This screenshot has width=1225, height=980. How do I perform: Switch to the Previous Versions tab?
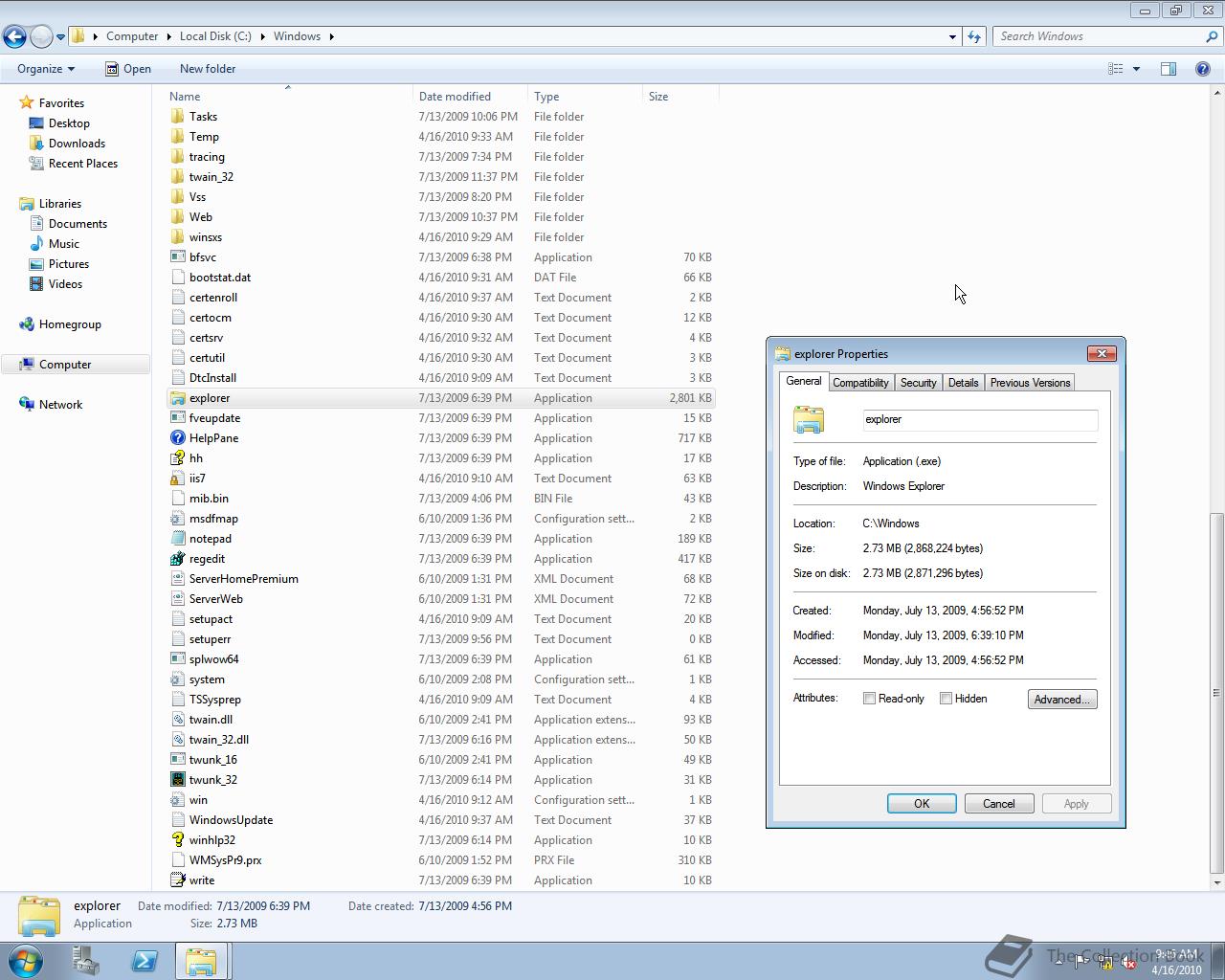[1030, 383]
